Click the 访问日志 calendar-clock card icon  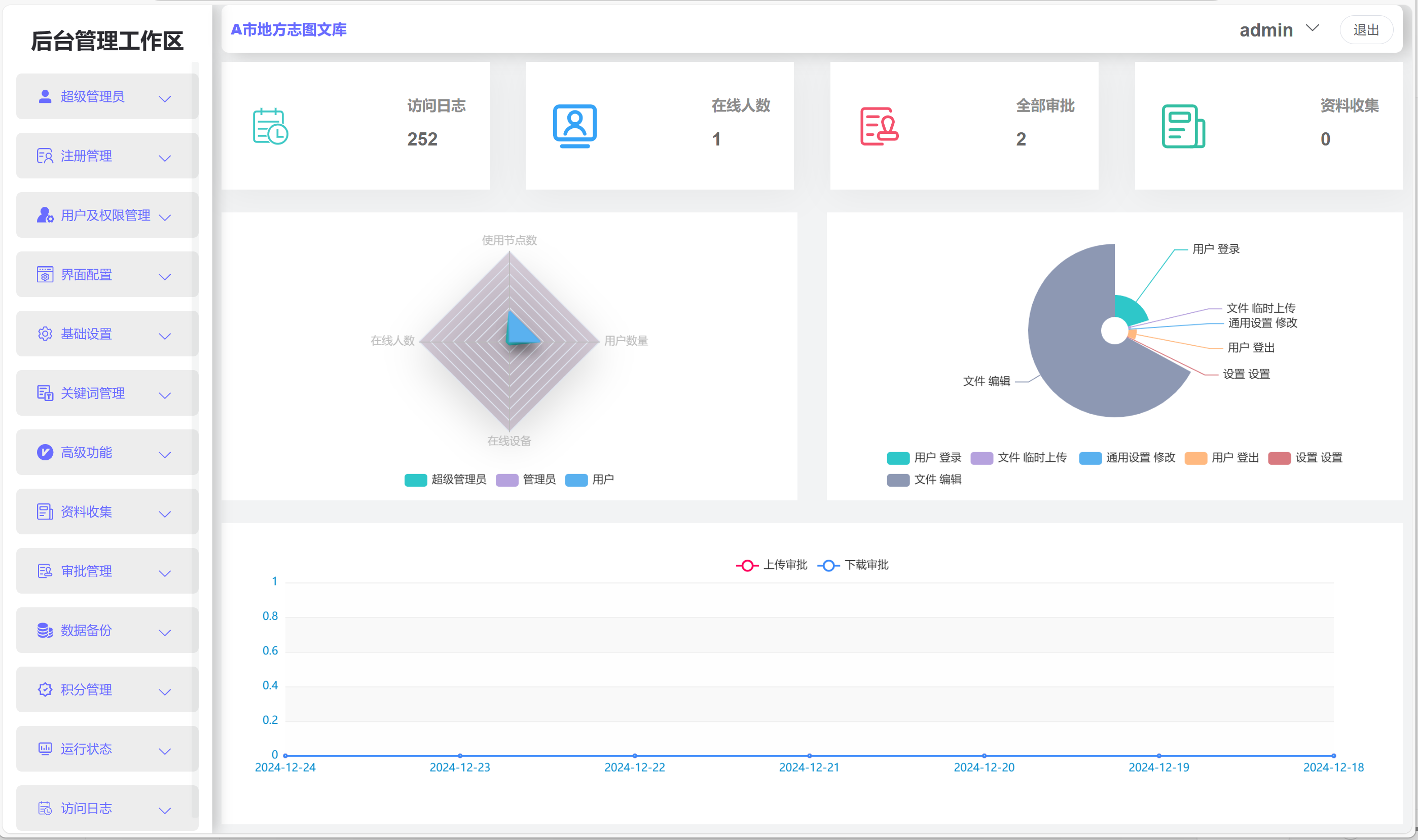pyautogui.click(x=270, y=126)
